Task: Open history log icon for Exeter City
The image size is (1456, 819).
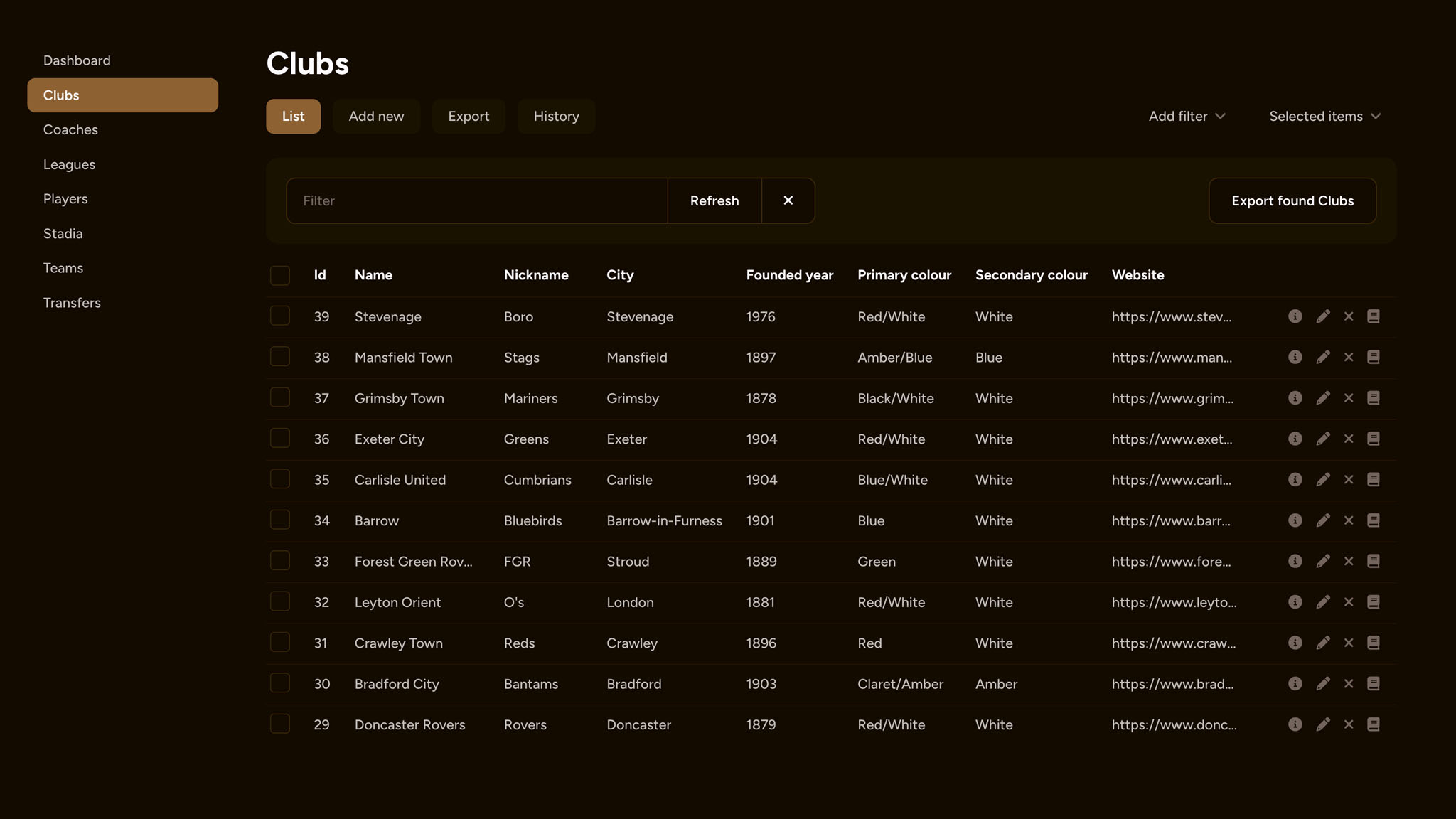Action: coord(1373,439)
